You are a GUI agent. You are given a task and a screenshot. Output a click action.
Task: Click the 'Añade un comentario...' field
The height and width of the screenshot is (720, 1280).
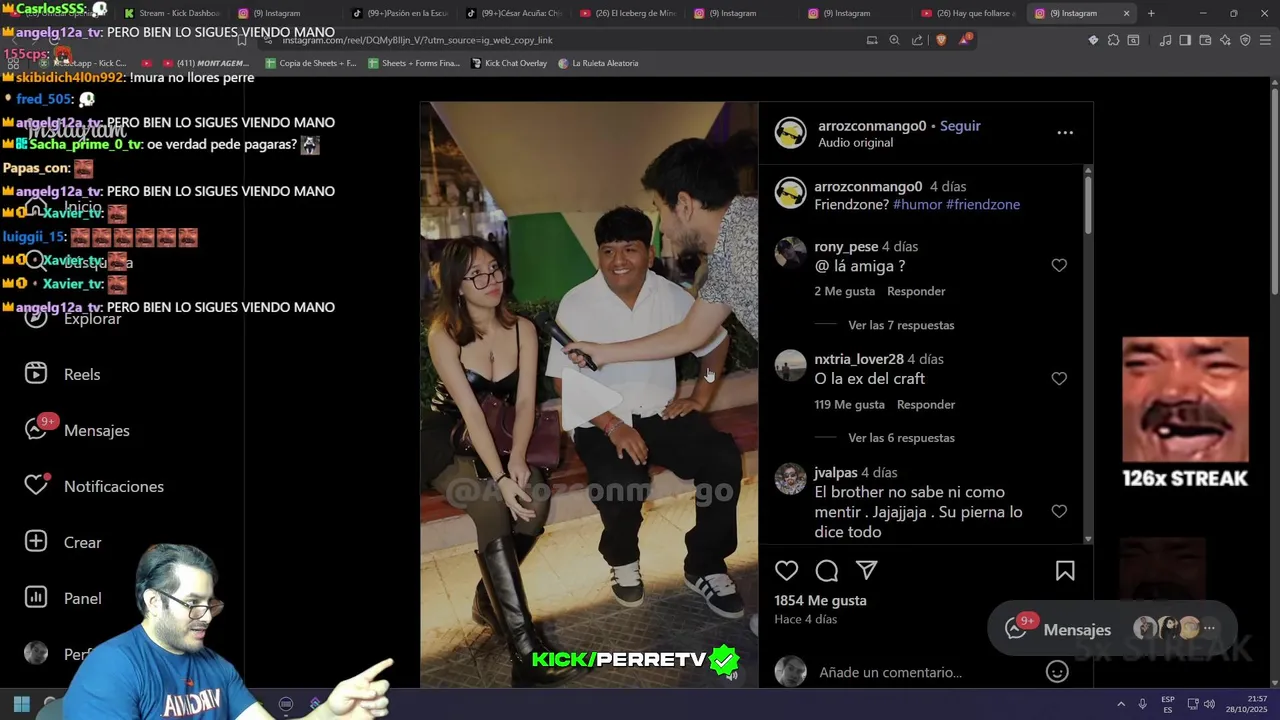pos(890,672)
